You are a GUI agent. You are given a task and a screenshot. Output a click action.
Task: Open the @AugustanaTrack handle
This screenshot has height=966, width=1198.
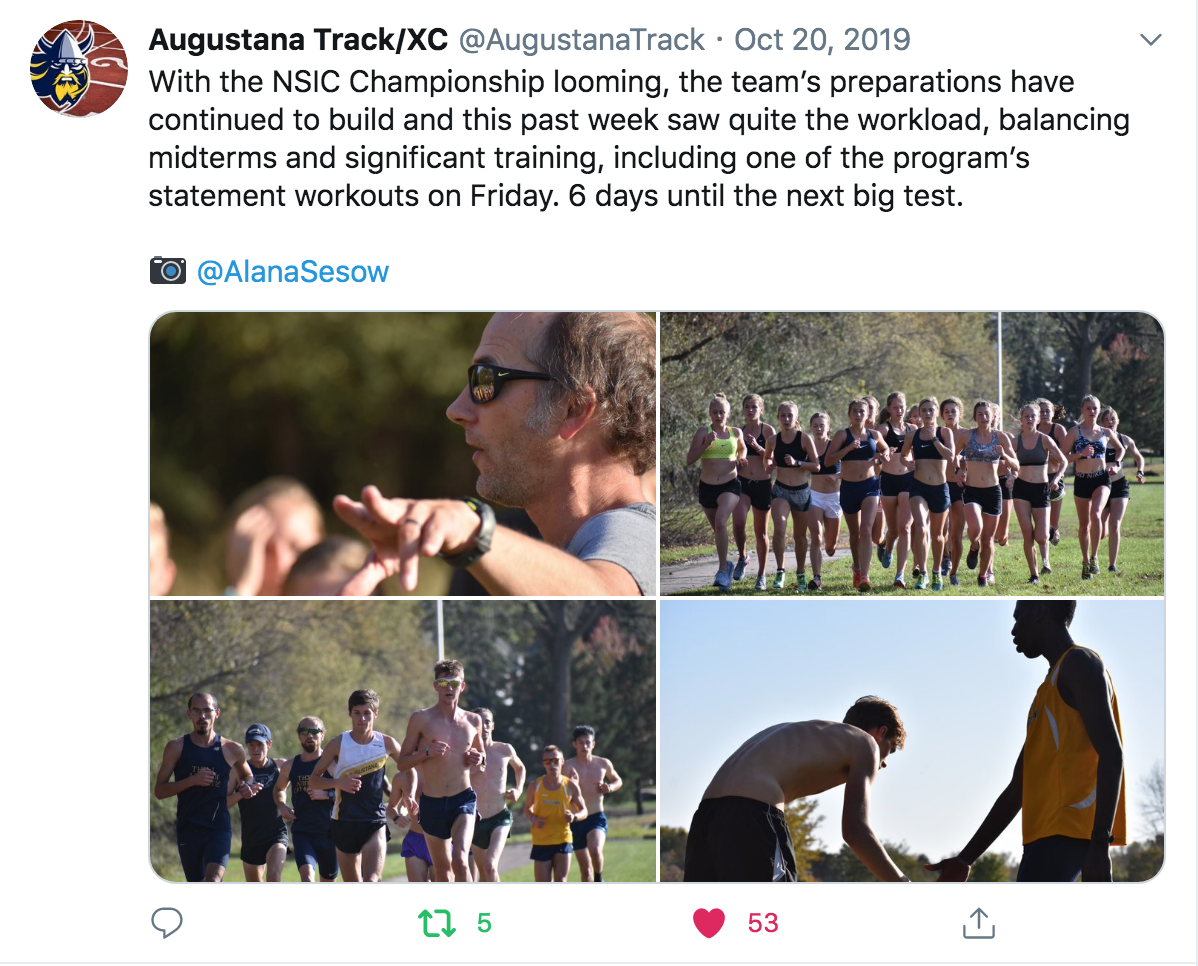click(x=581, y=40)
